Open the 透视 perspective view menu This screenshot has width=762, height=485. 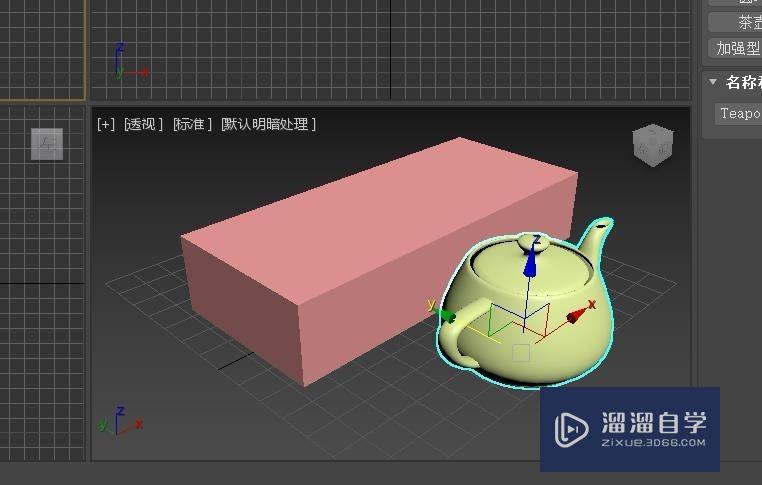143,124
